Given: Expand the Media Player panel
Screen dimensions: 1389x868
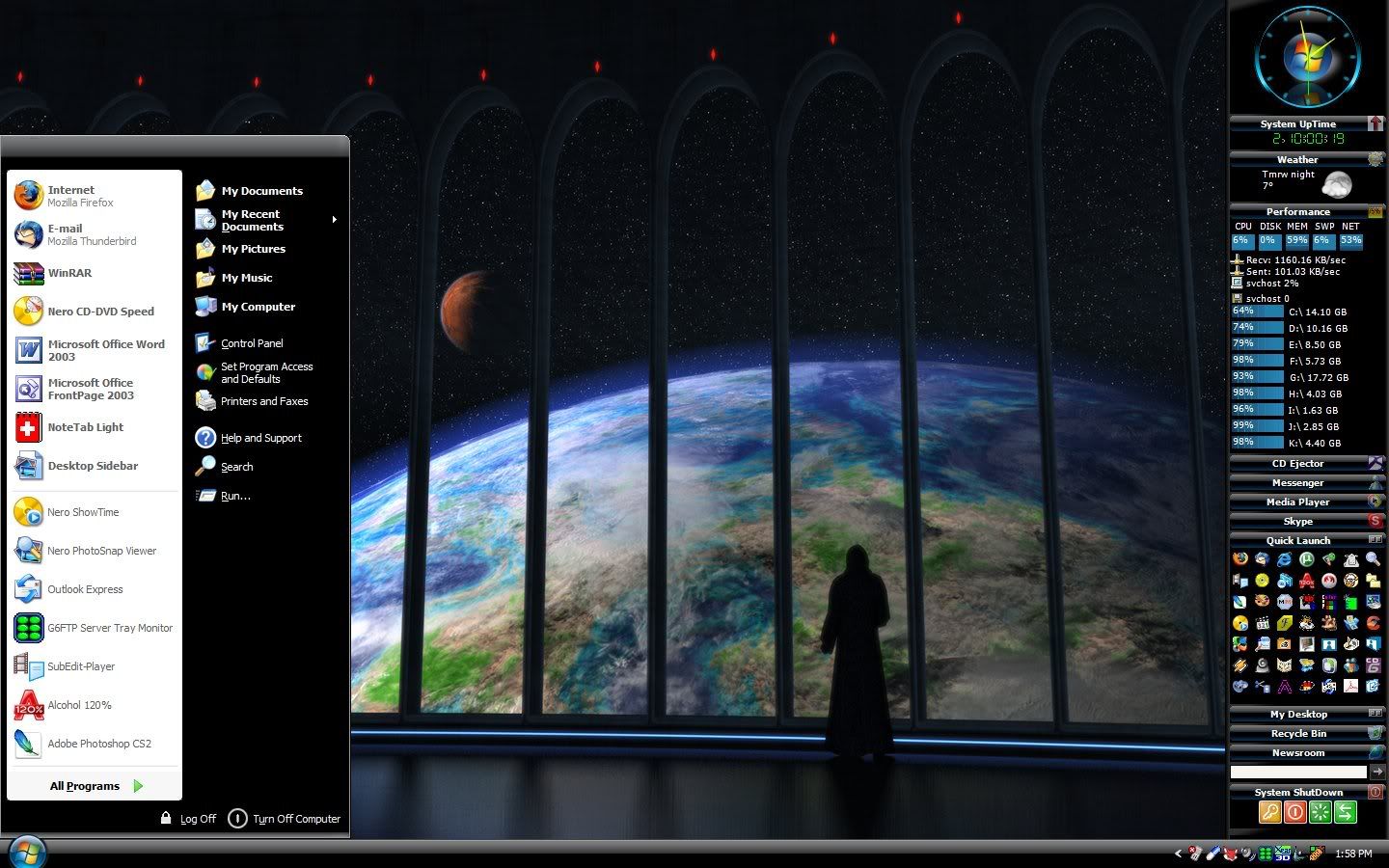Looking at the screenshot, I should 1307,502.
